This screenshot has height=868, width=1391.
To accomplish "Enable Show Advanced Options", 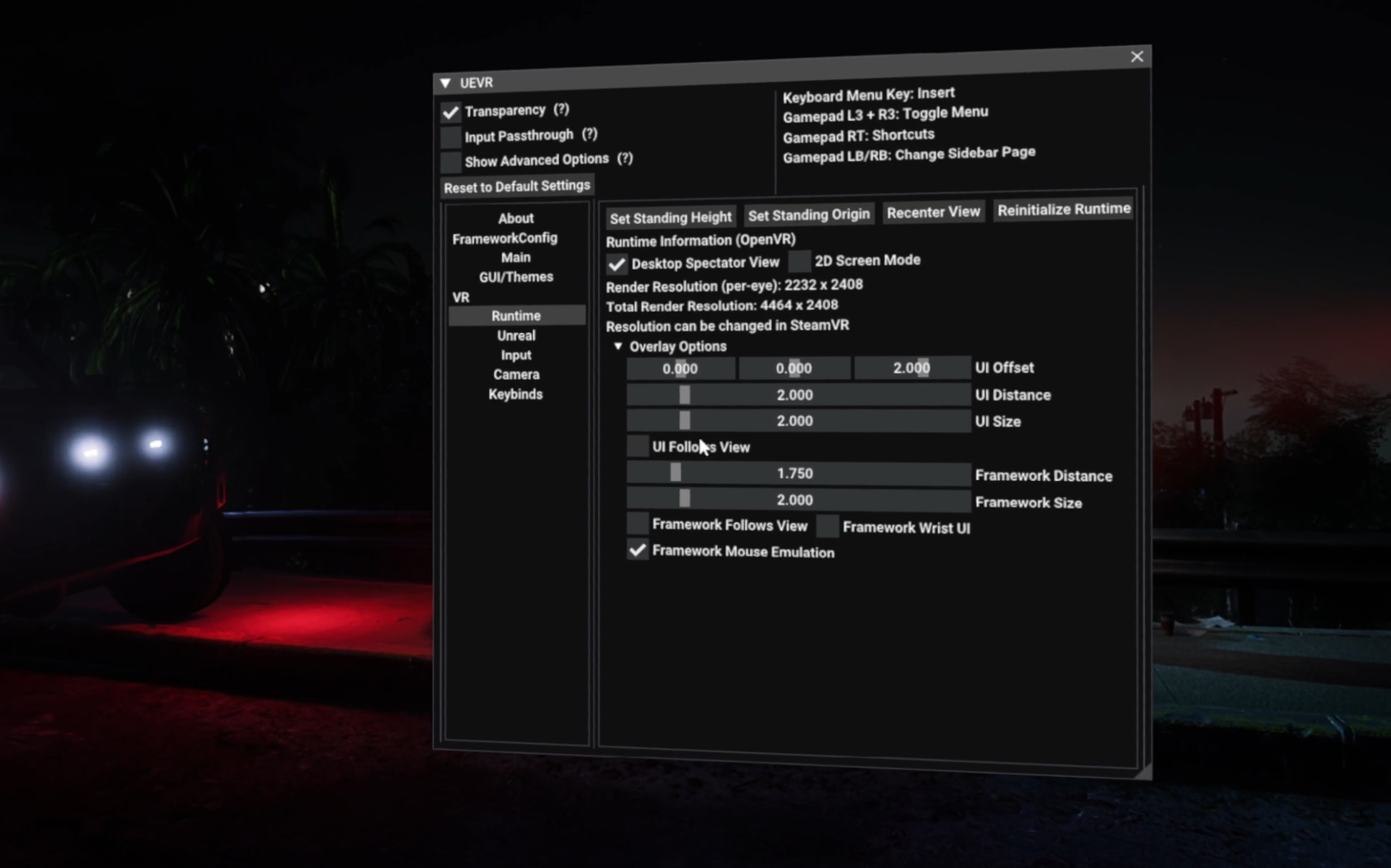I will point(450,162).
